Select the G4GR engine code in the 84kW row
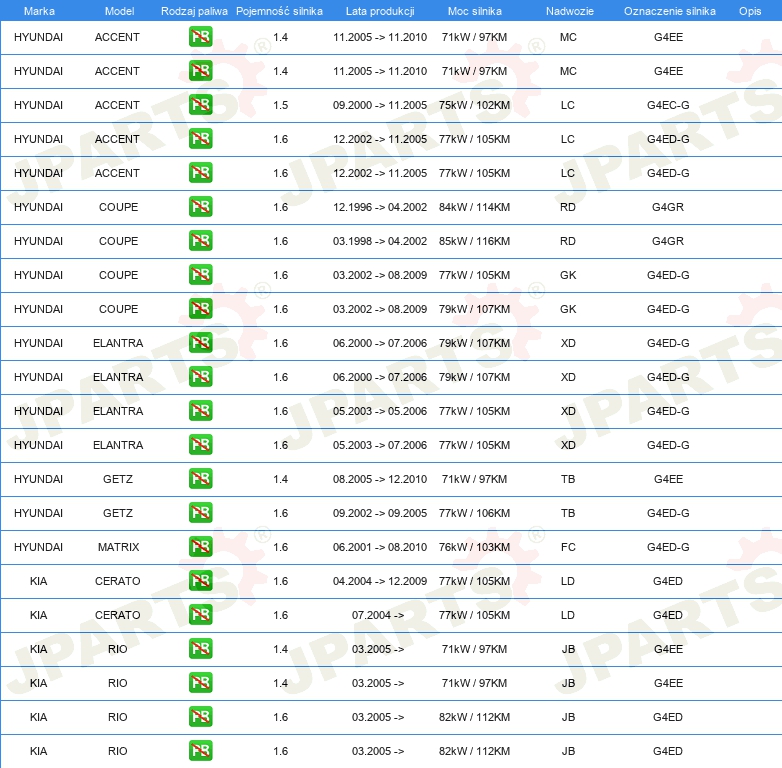Viewport: 782px width, 768px height. tap(668, 207)
